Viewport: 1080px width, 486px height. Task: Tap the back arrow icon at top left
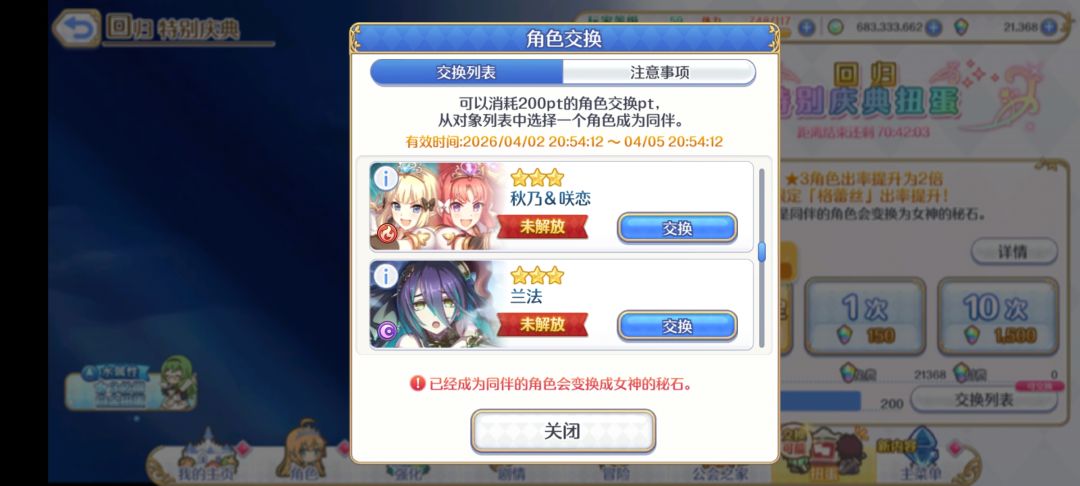point(77,28)
